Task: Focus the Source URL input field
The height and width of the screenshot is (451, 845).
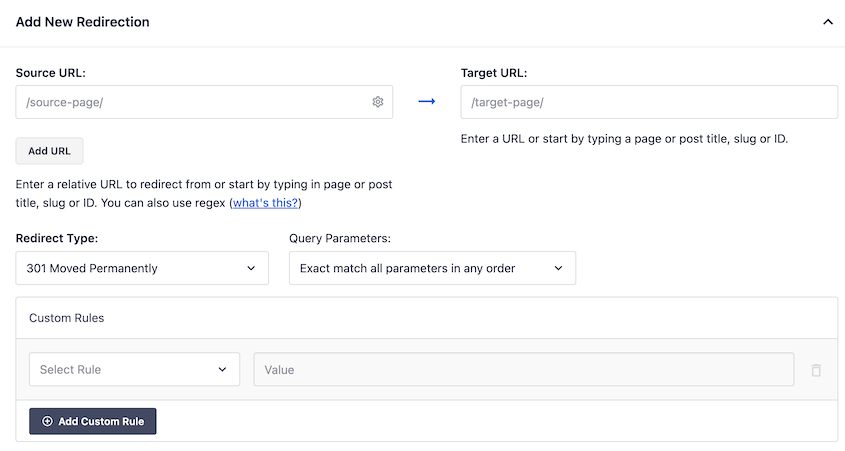Action: click(x=204, y=102)
